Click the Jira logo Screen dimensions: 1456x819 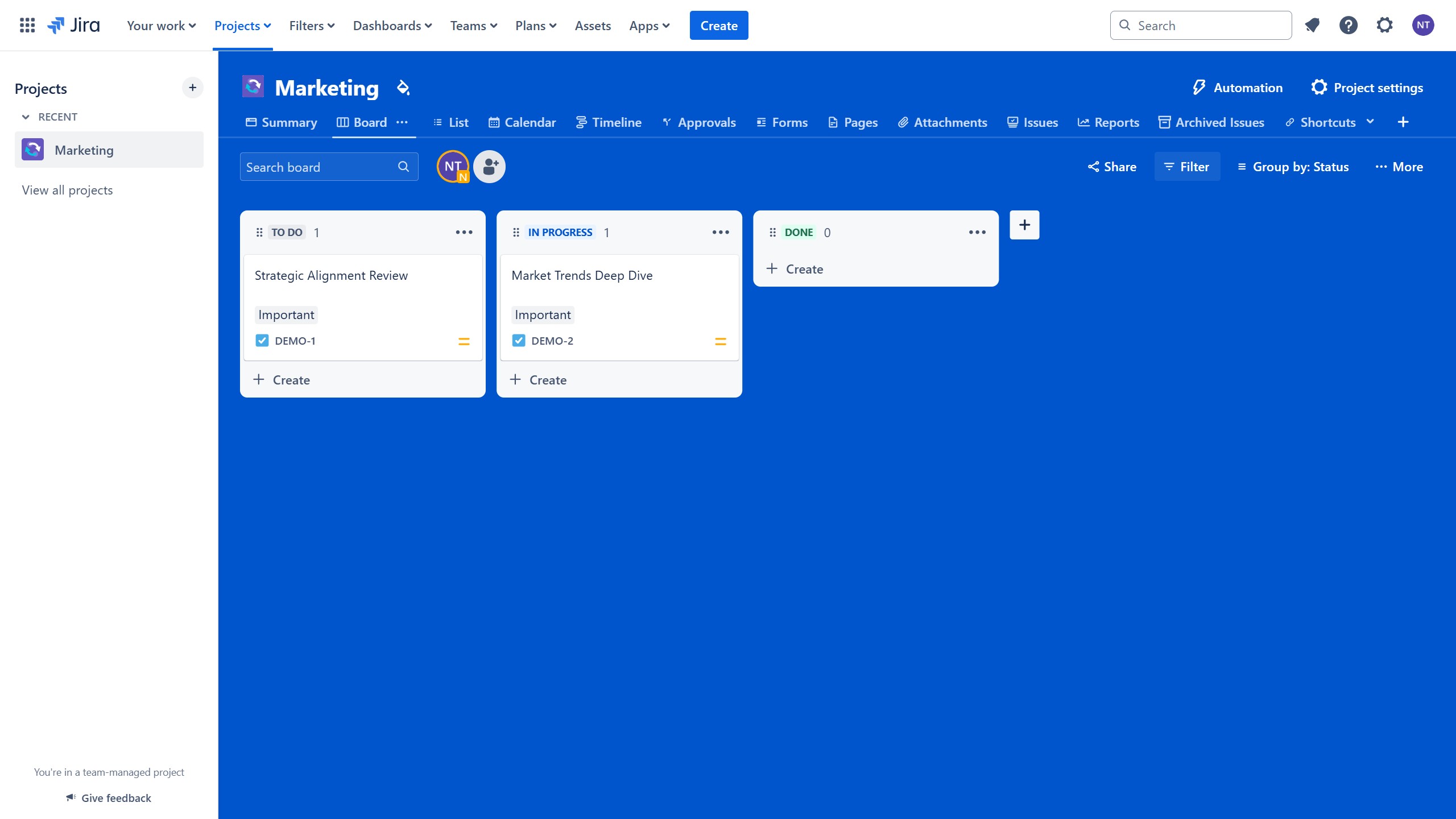[x=74, y=25]
